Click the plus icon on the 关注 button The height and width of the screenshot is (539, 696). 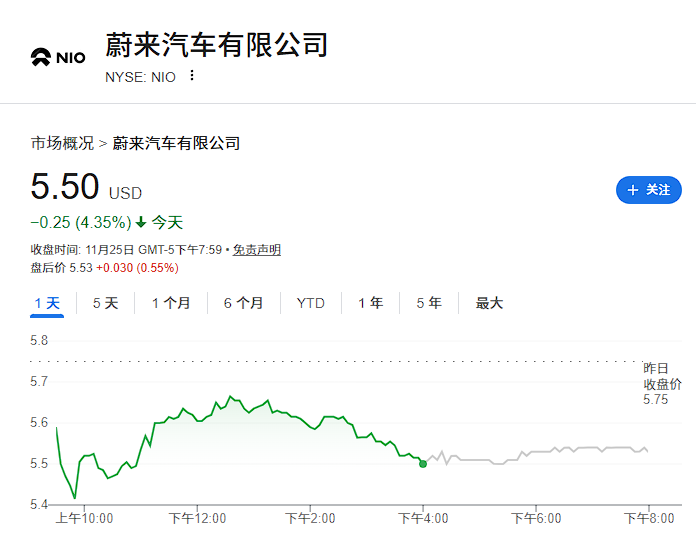(x=633, y=190)
